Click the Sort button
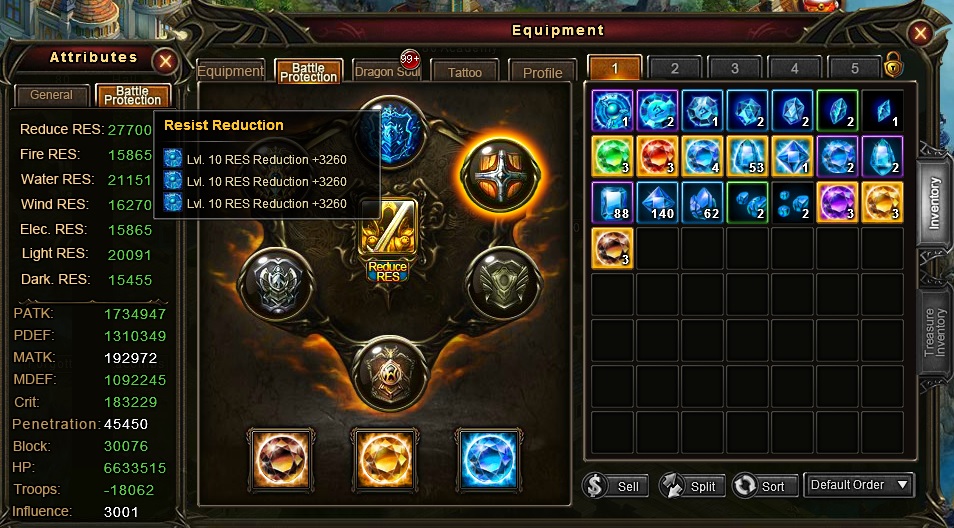Screen dimensions: 954x528 [x=765, y=486]
